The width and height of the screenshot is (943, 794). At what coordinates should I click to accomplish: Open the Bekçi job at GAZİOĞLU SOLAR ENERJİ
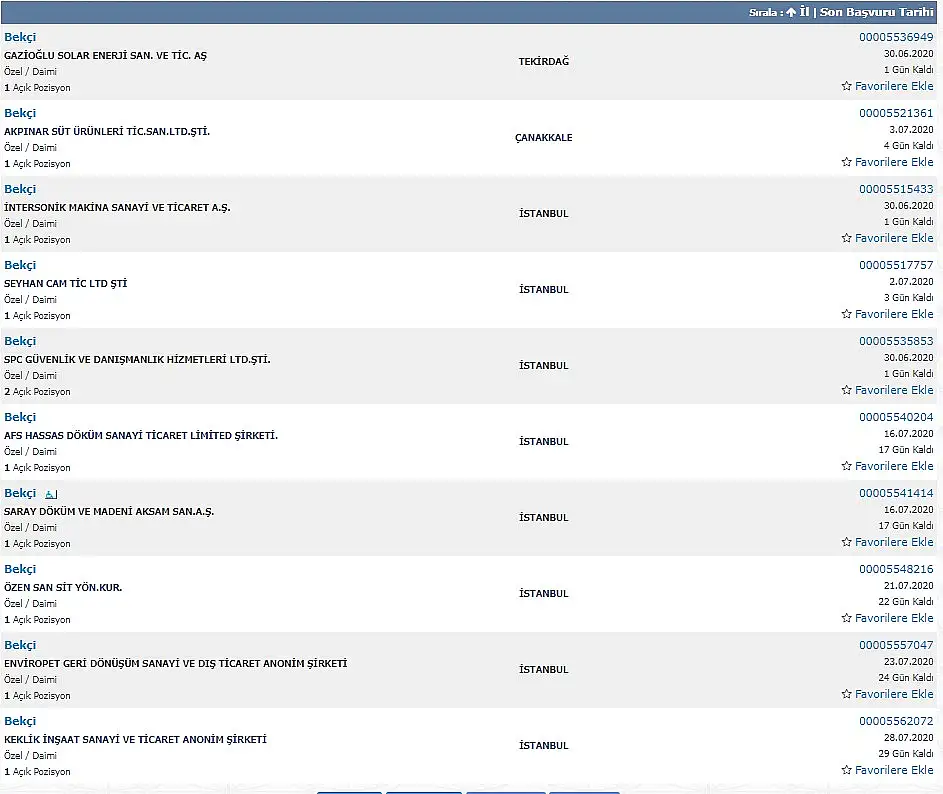20,37
